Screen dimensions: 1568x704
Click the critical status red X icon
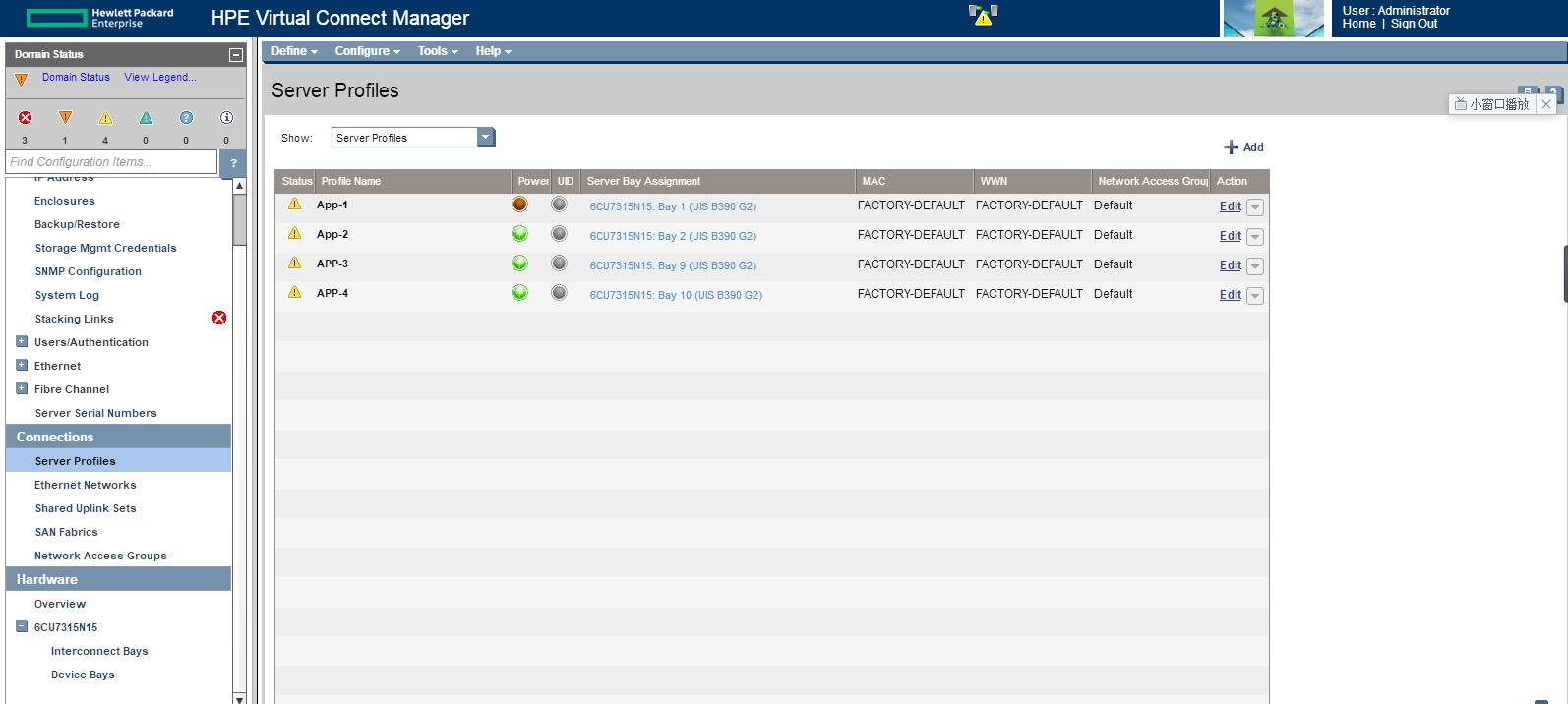[x=26, y=117]
